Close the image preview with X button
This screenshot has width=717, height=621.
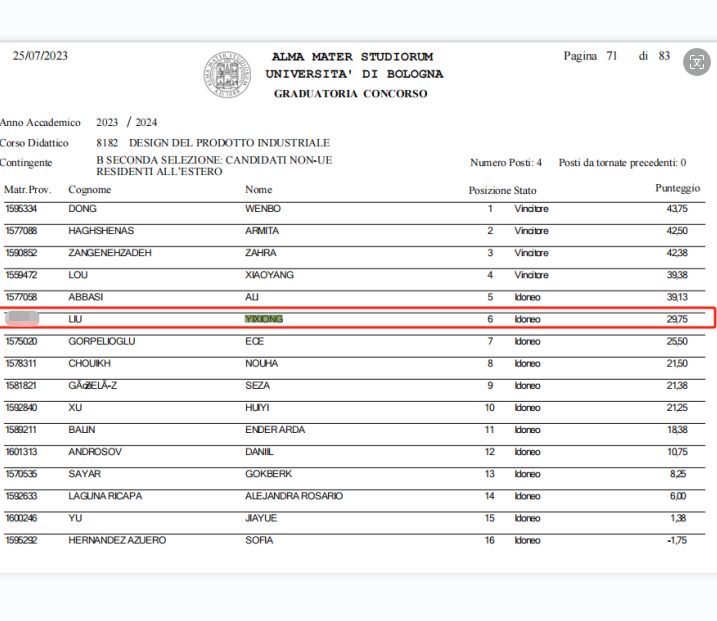click(697, 62)
